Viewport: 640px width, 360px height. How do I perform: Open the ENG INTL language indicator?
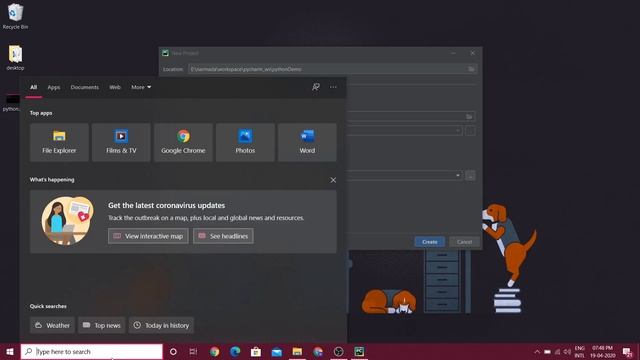[580, 352]
